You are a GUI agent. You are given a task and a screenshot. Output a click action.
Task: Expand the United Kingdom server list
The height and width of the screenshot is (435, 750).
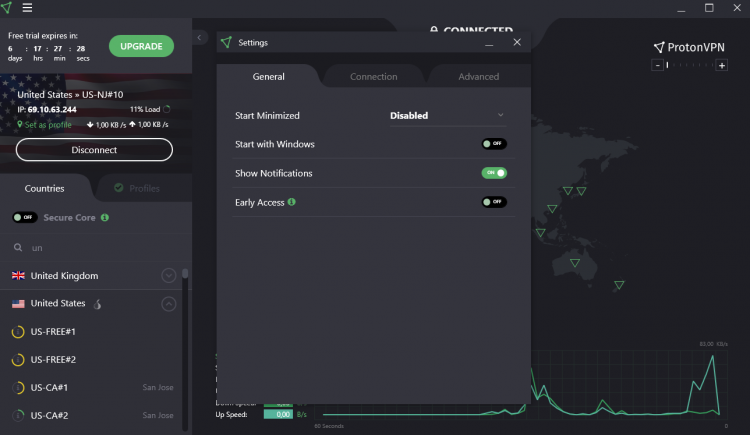pos(168,276)
